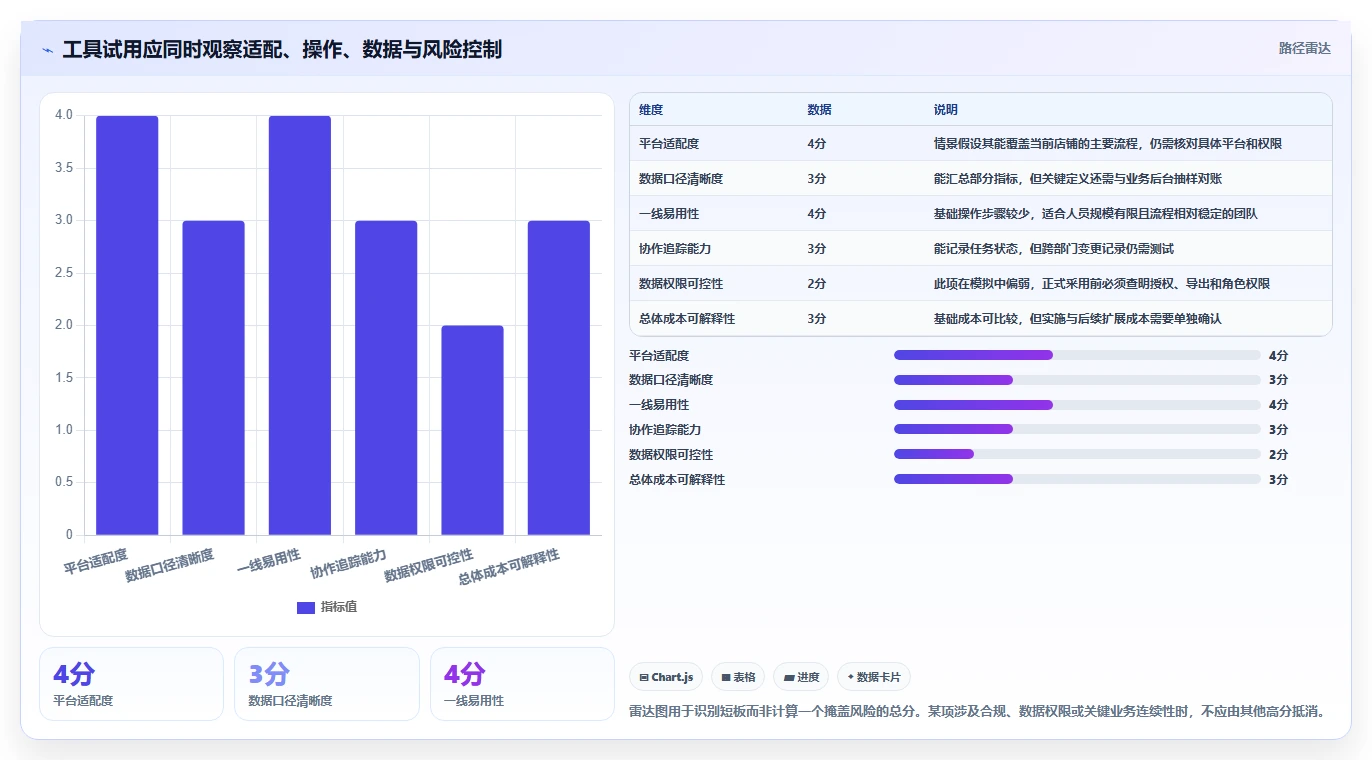Click the 协作追踪能力 progress bar
Viewport: 1372px width, 760px height.
(1077, 430)
